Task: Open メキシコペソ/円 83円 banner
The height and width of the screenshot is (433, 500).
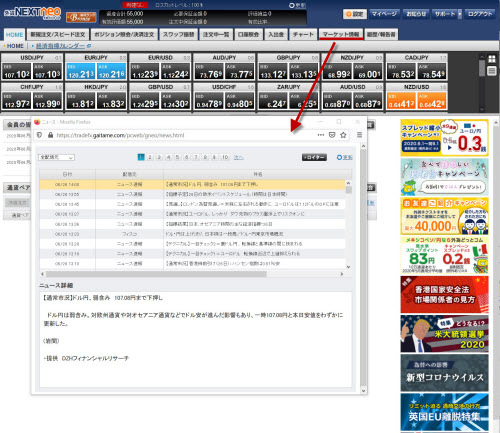Action: pyautogui.click(x=444, y=255)
